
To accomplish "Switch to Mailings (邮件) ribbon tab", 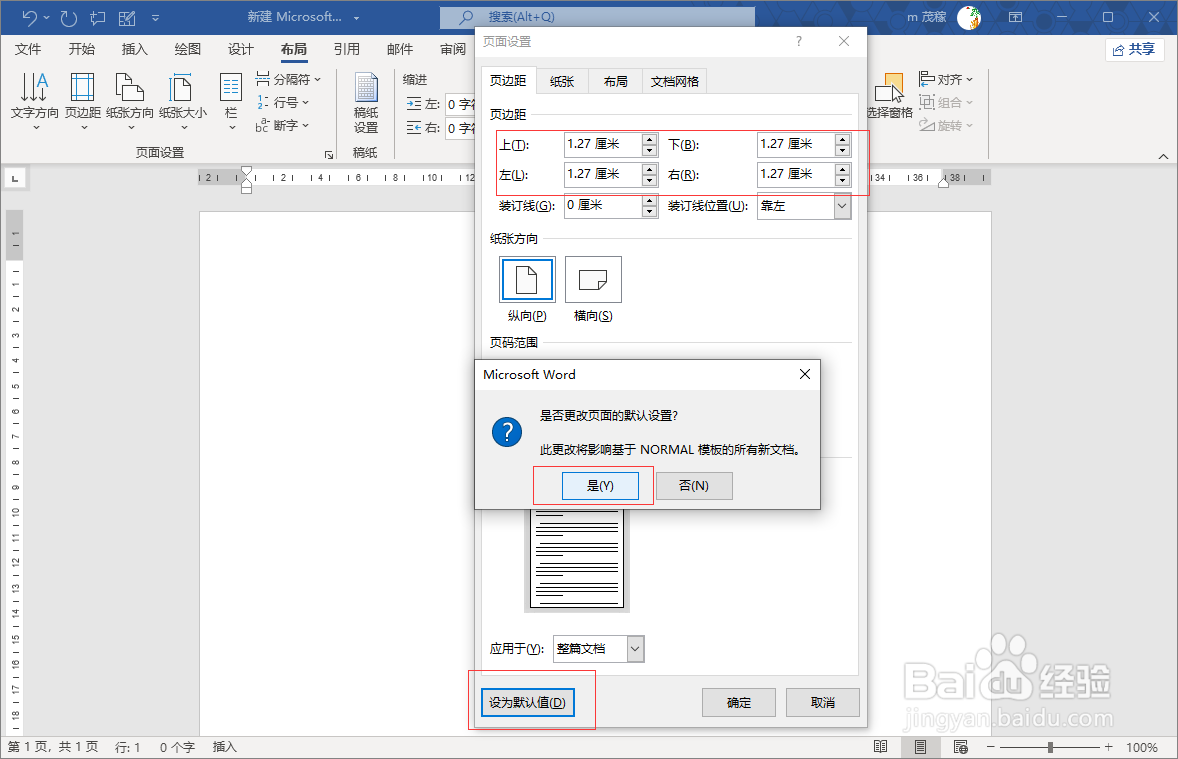I will coord(400,50).
